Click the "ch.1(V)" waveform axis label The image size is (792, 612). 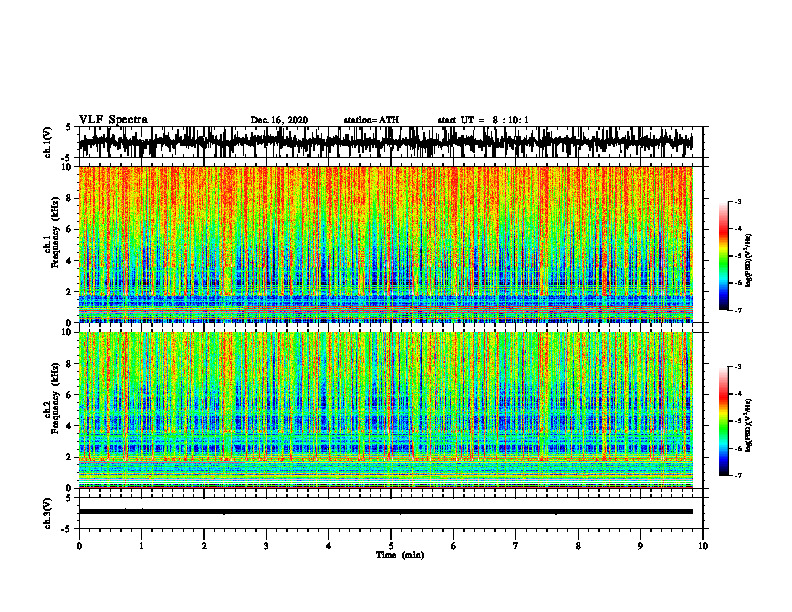click(x=47, y=142)
